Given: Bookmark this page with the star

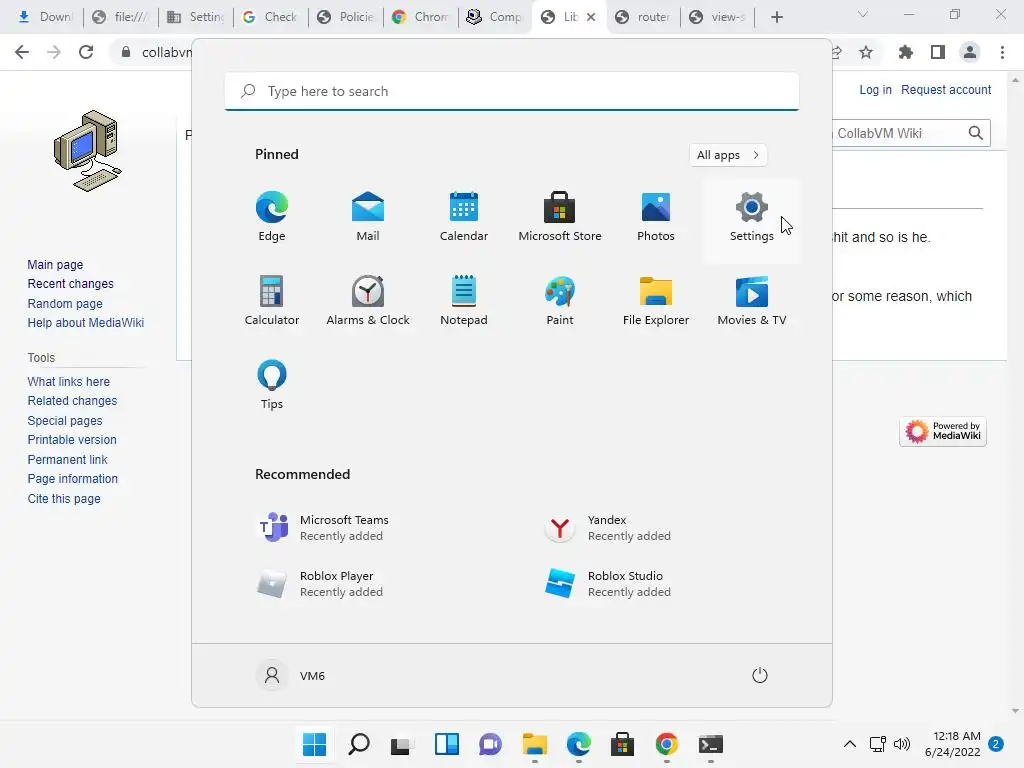Looking at the screenshot, I should point(866,52).
